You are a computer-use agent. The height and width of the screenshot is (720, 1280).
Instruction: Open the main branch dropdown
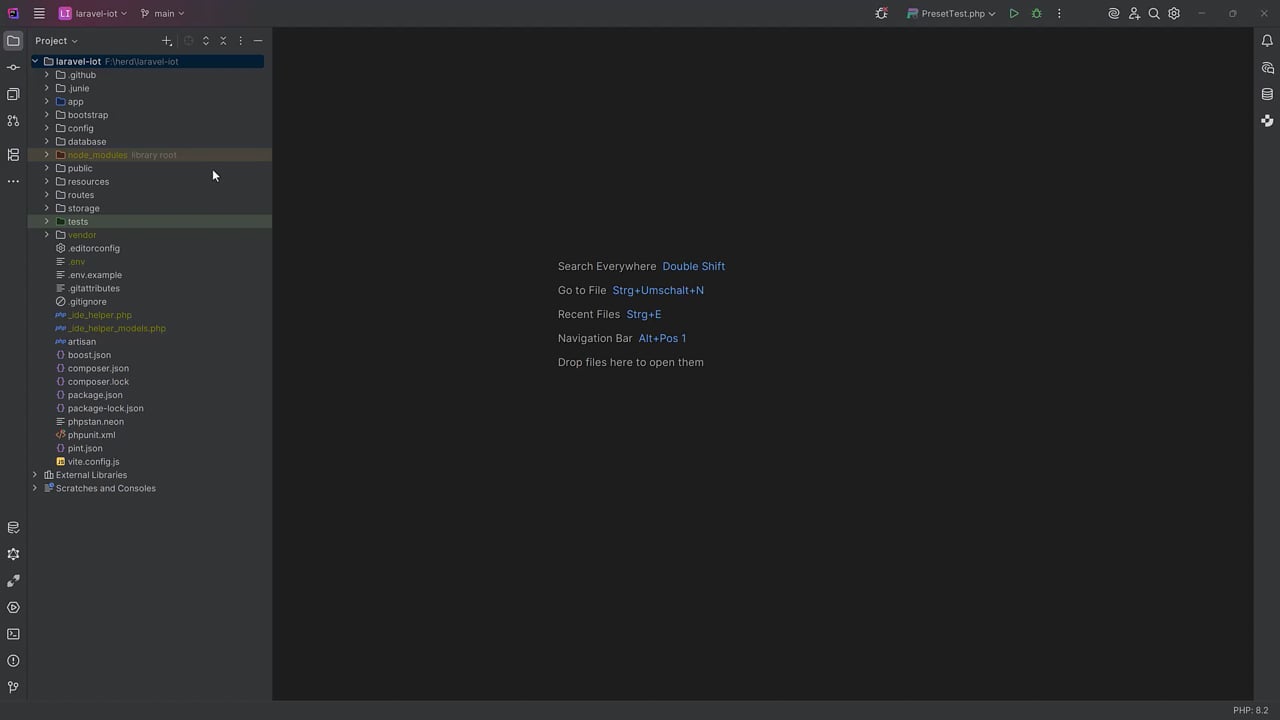click(x=163, y=14)
